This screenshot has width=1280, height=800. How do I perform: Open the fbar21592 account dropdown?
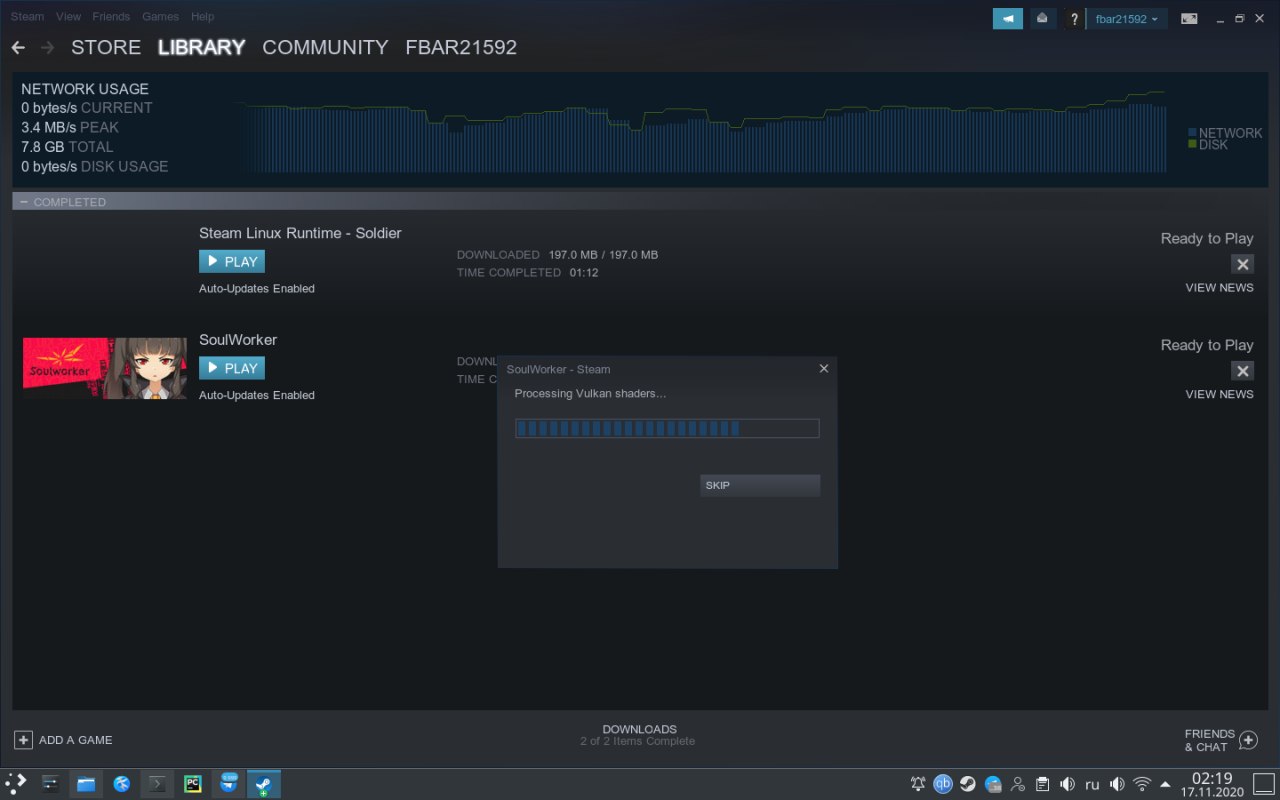click(x=1126, y=19)
